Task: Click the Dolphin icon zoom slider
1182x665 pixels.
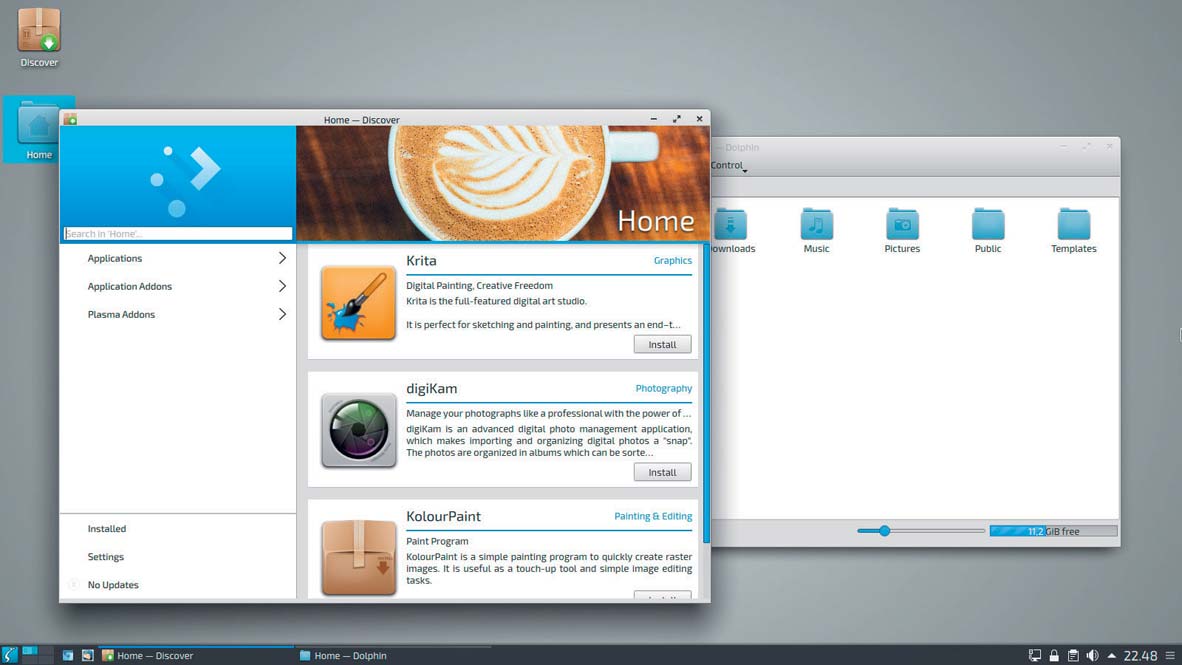Action: coord(920,531)
